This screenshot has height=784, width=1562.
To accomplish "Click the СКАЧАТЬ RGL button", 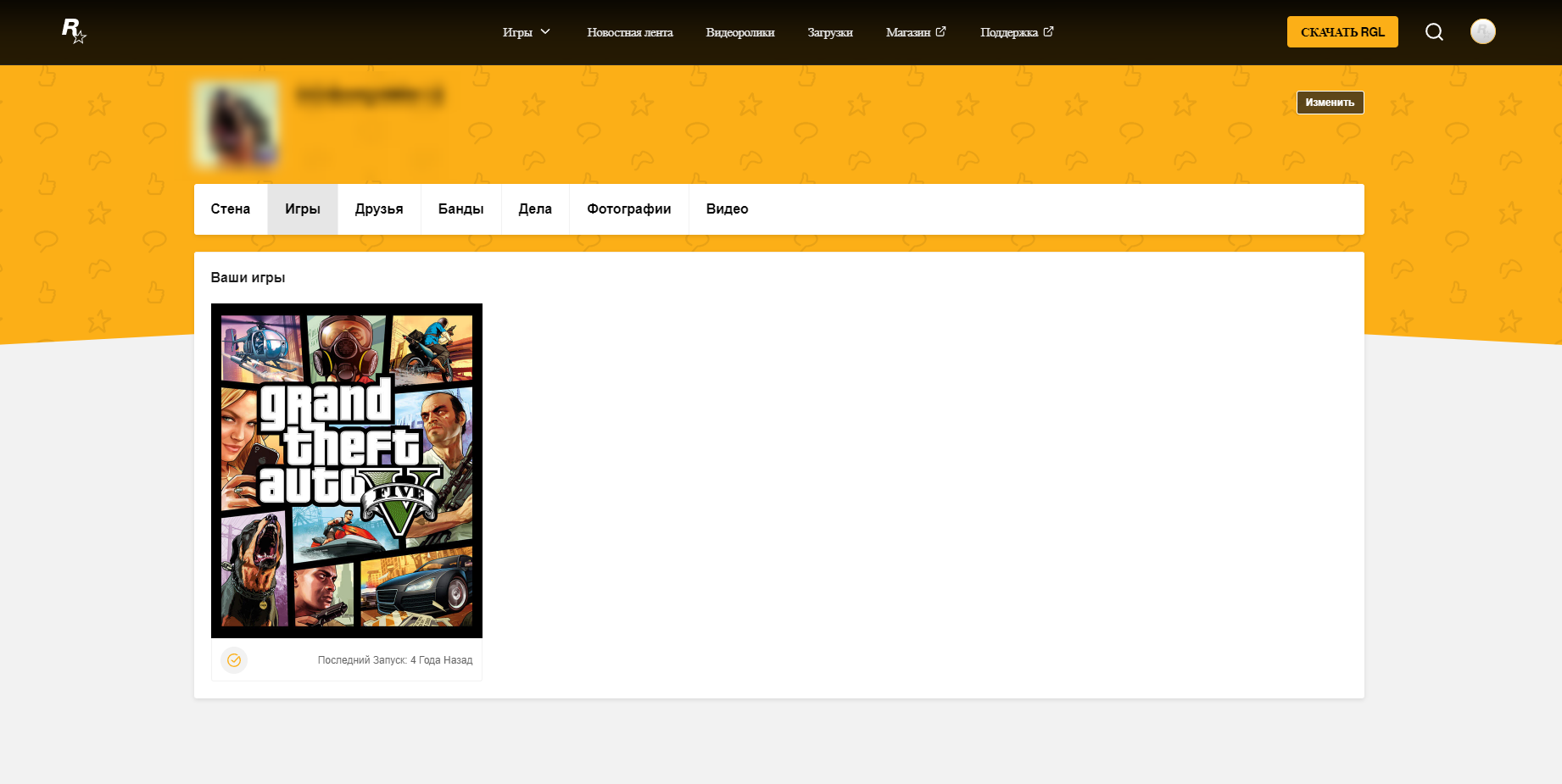I will (x=1342, y=32).
